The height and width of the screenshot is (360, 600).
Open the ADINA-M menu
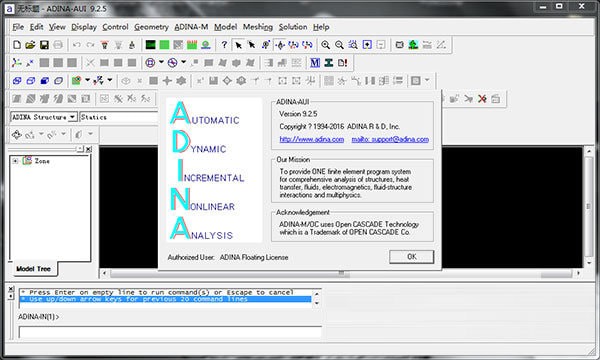point(191,27)
